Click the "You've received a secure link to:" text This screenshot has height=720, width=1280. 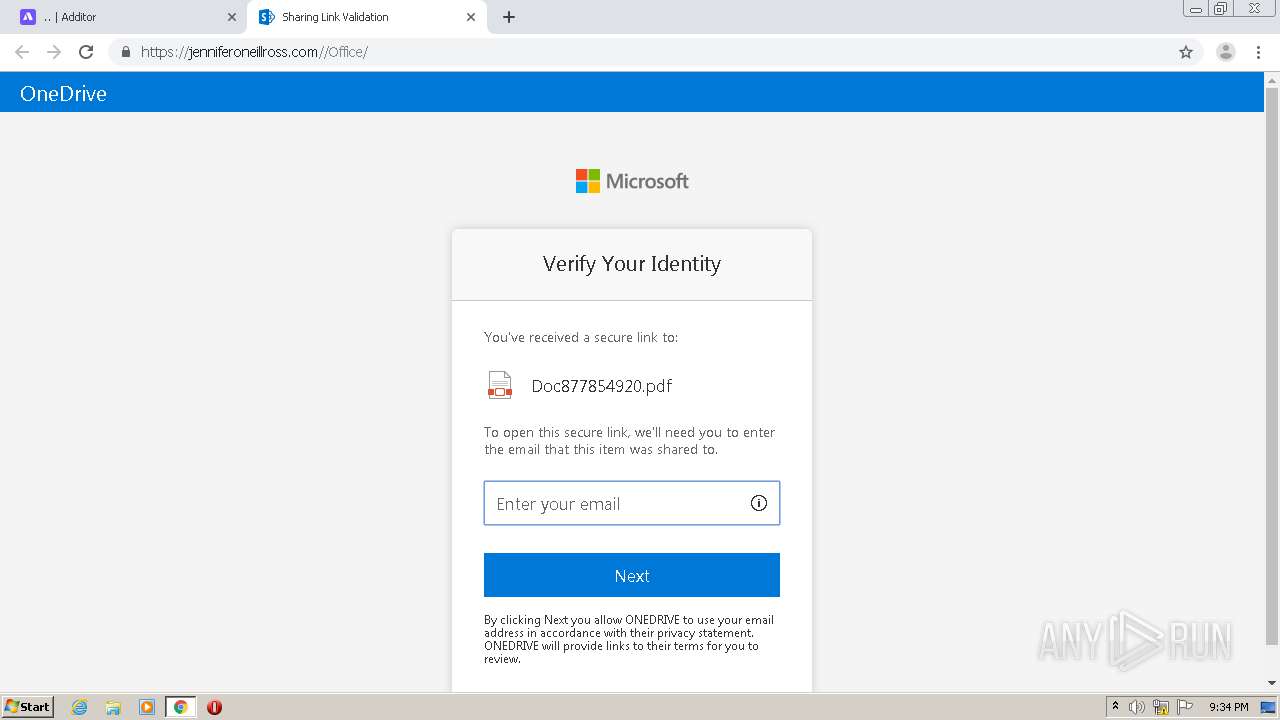581,337
